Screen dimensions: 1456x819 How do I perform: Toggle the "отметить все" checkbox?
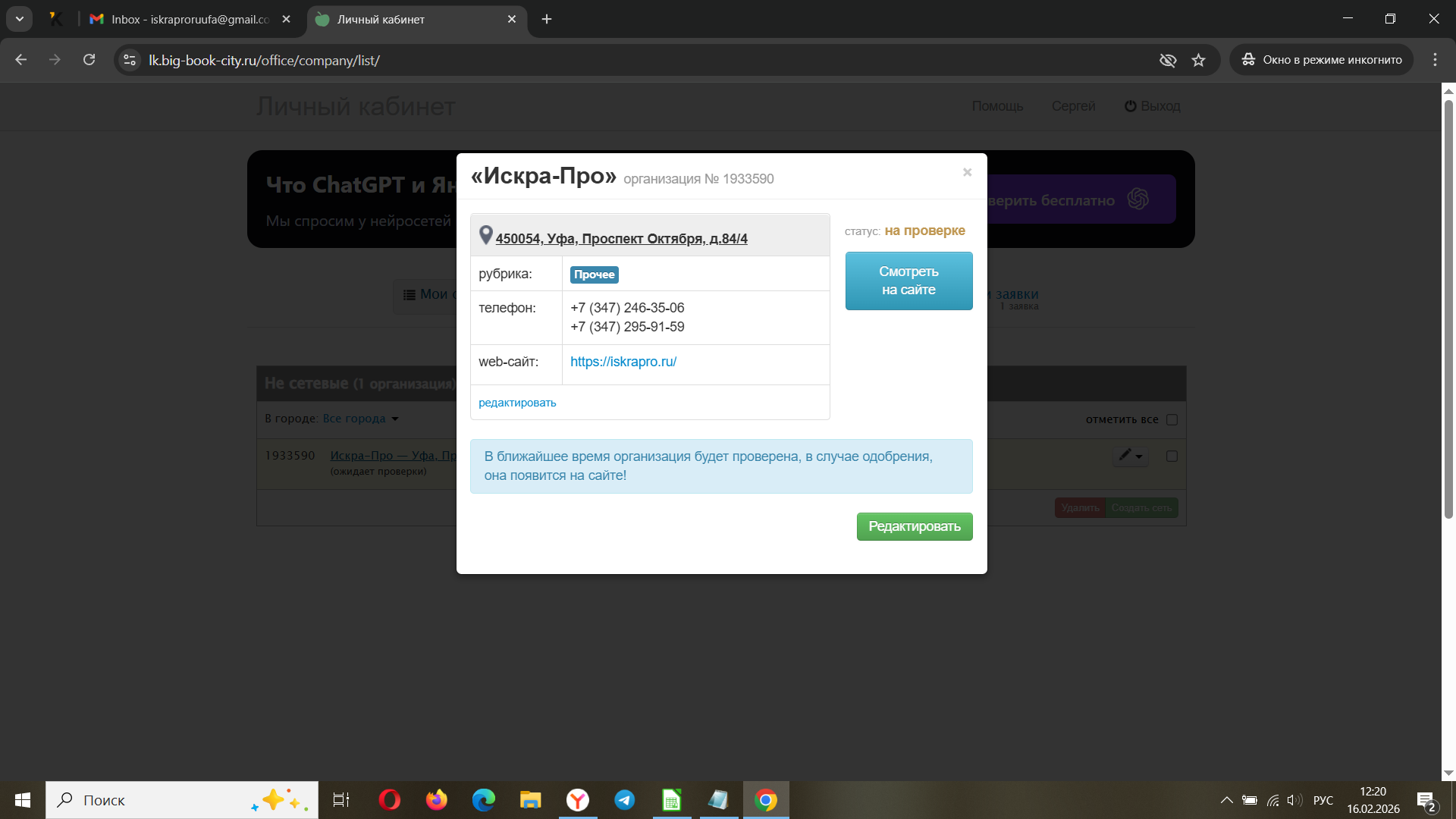1172,419
